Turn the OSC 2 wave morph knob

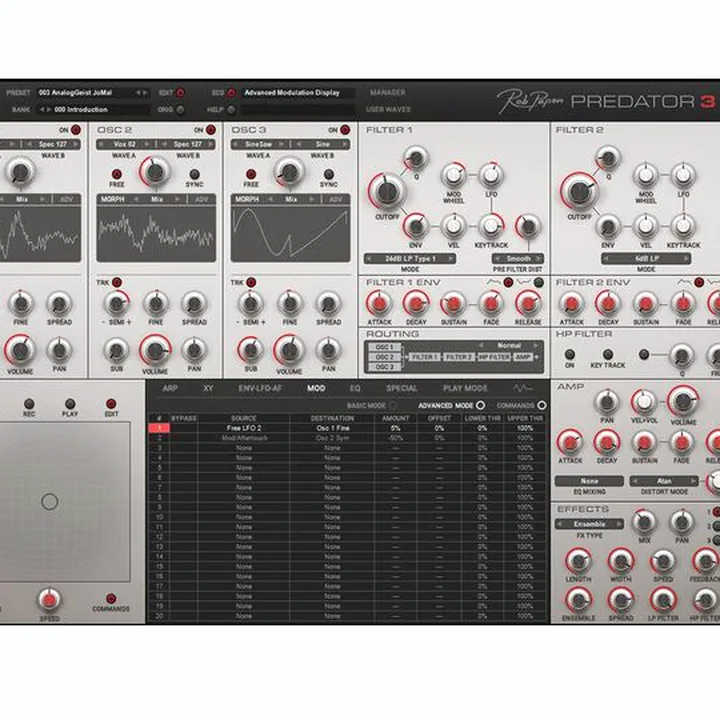tap(155, 172)
